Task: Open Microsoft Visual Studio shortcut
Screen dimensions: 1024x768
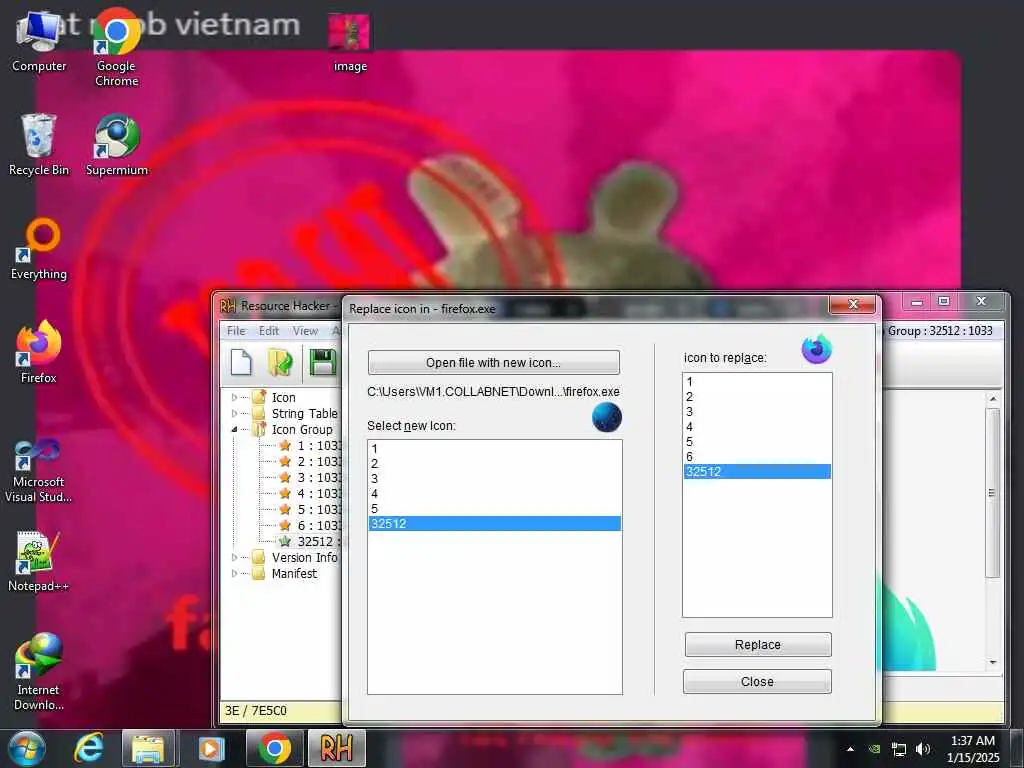Action: [39, 471]
